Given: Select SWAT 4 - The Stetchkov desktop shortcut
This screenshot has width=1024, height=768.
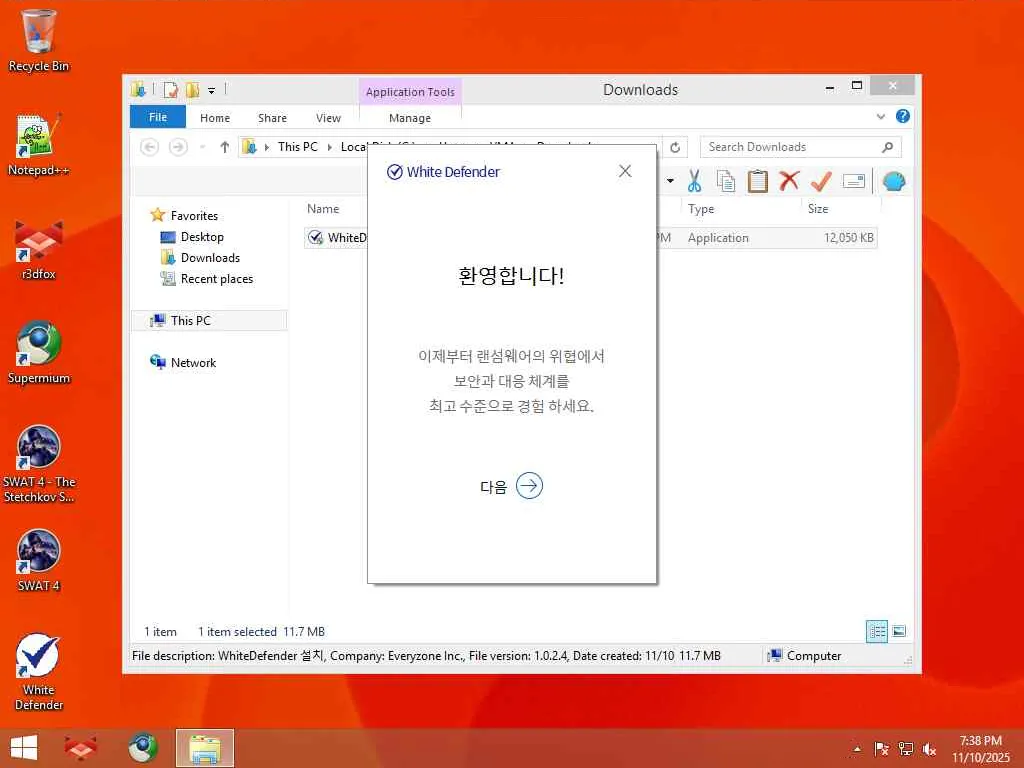Looking at the screenshot, I should pyautogui.click(x=39, y=464).
